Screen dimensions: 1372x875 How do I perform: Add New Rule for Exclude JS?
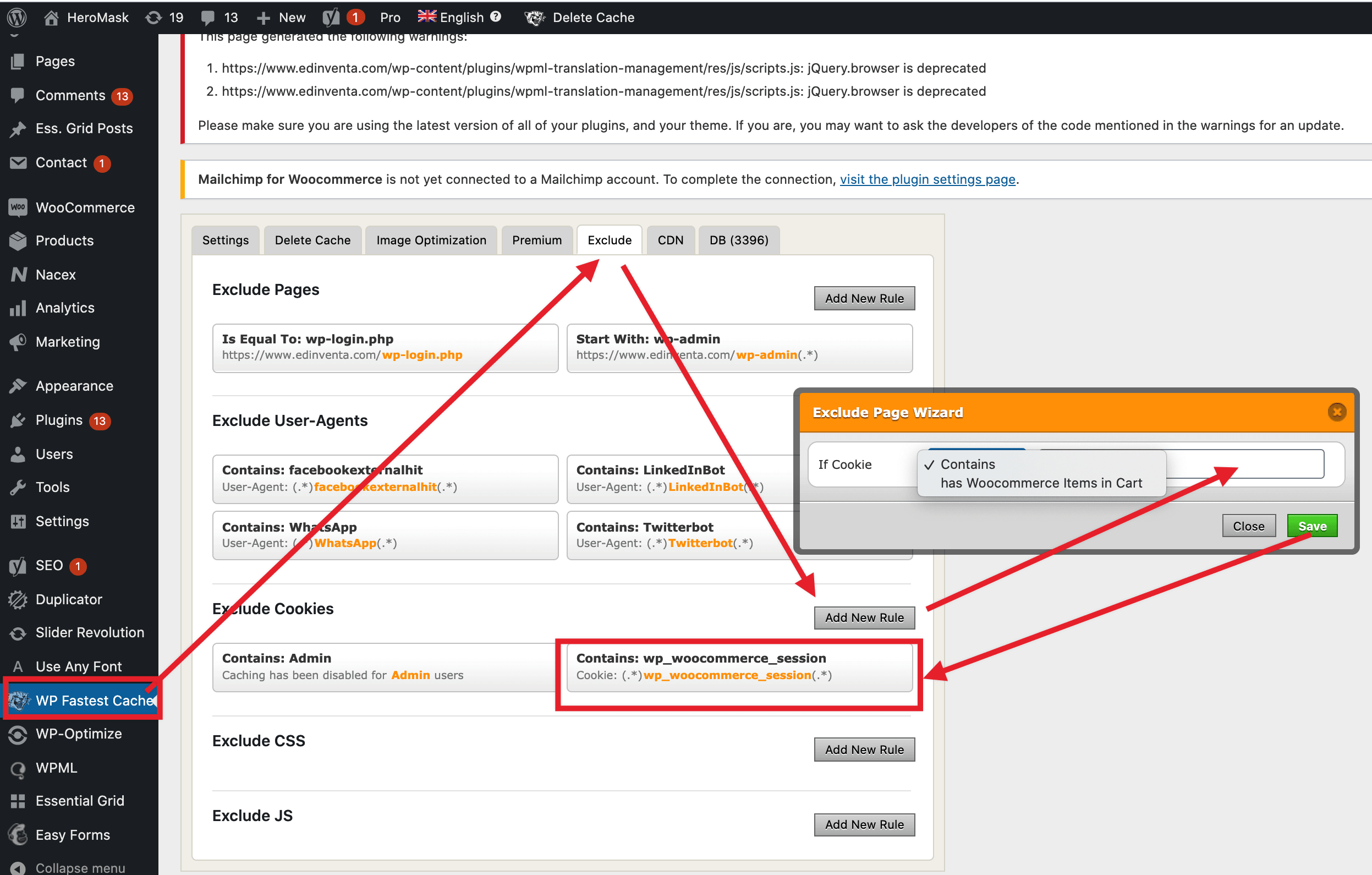click(x=864, y=824)
